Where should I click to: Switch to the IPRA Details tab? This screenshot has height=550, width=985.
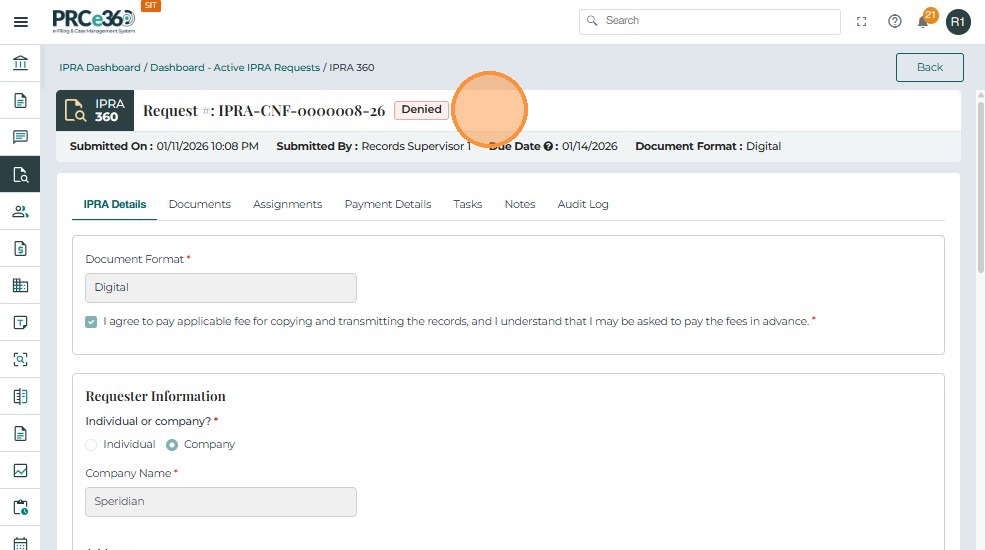[x=114, y=204]
